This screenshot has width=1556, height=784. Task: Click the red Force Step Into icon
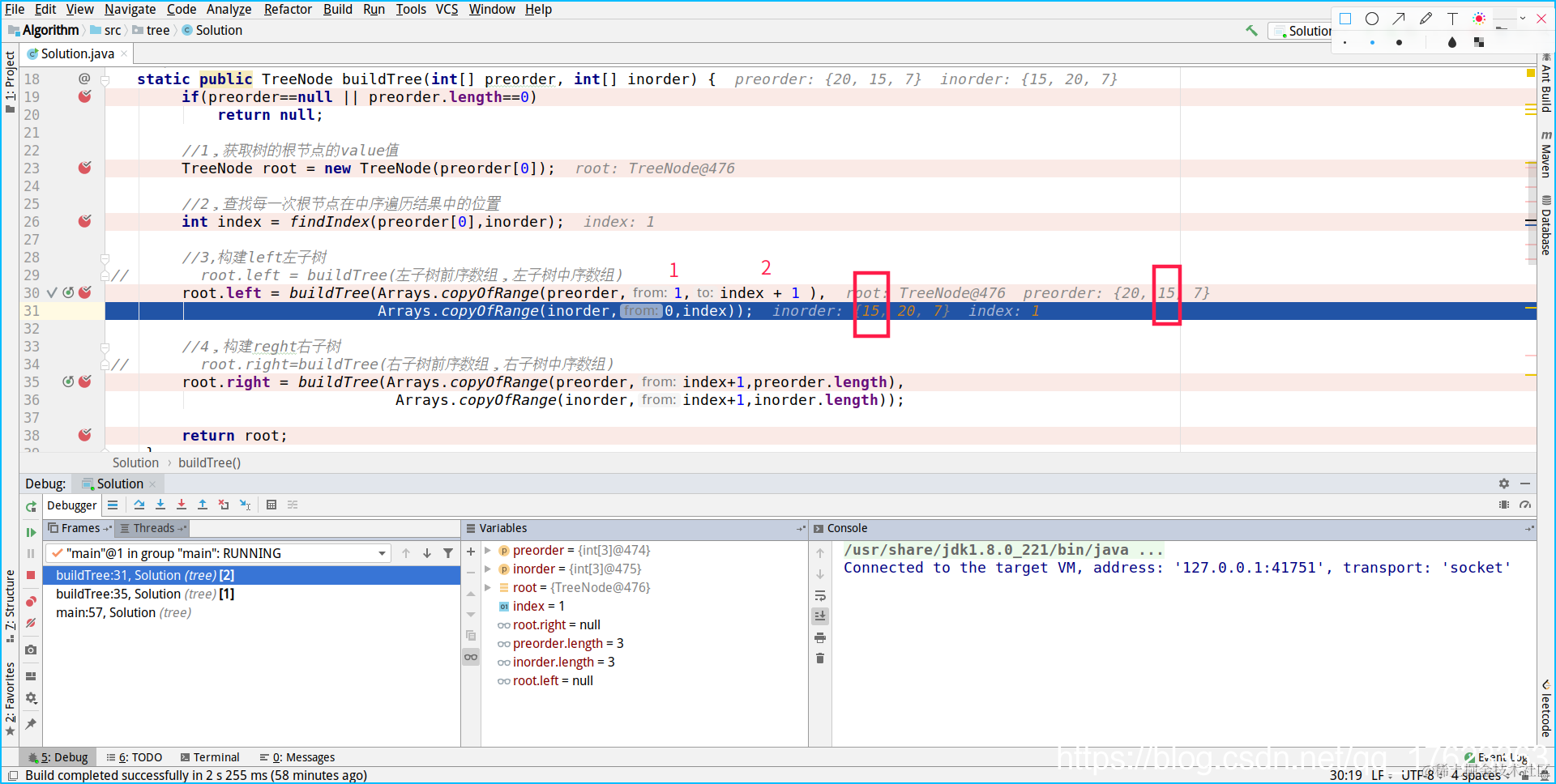[x=182, y=505]
